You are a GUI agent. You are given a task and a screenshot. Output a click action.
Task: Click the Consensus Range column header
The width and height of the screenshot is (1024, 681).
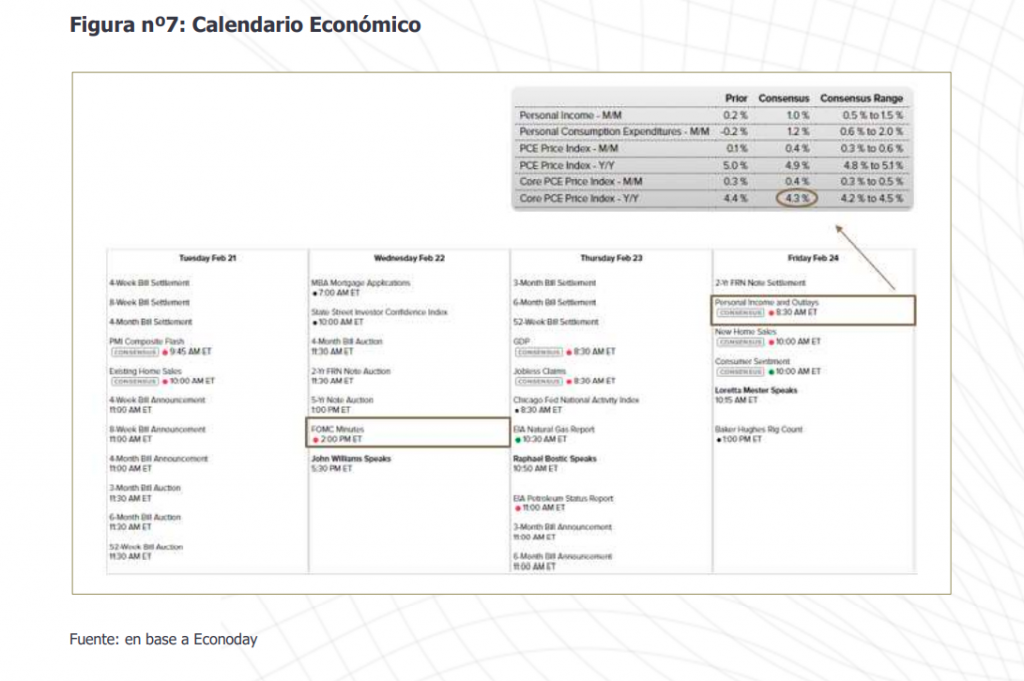(861, 98)
